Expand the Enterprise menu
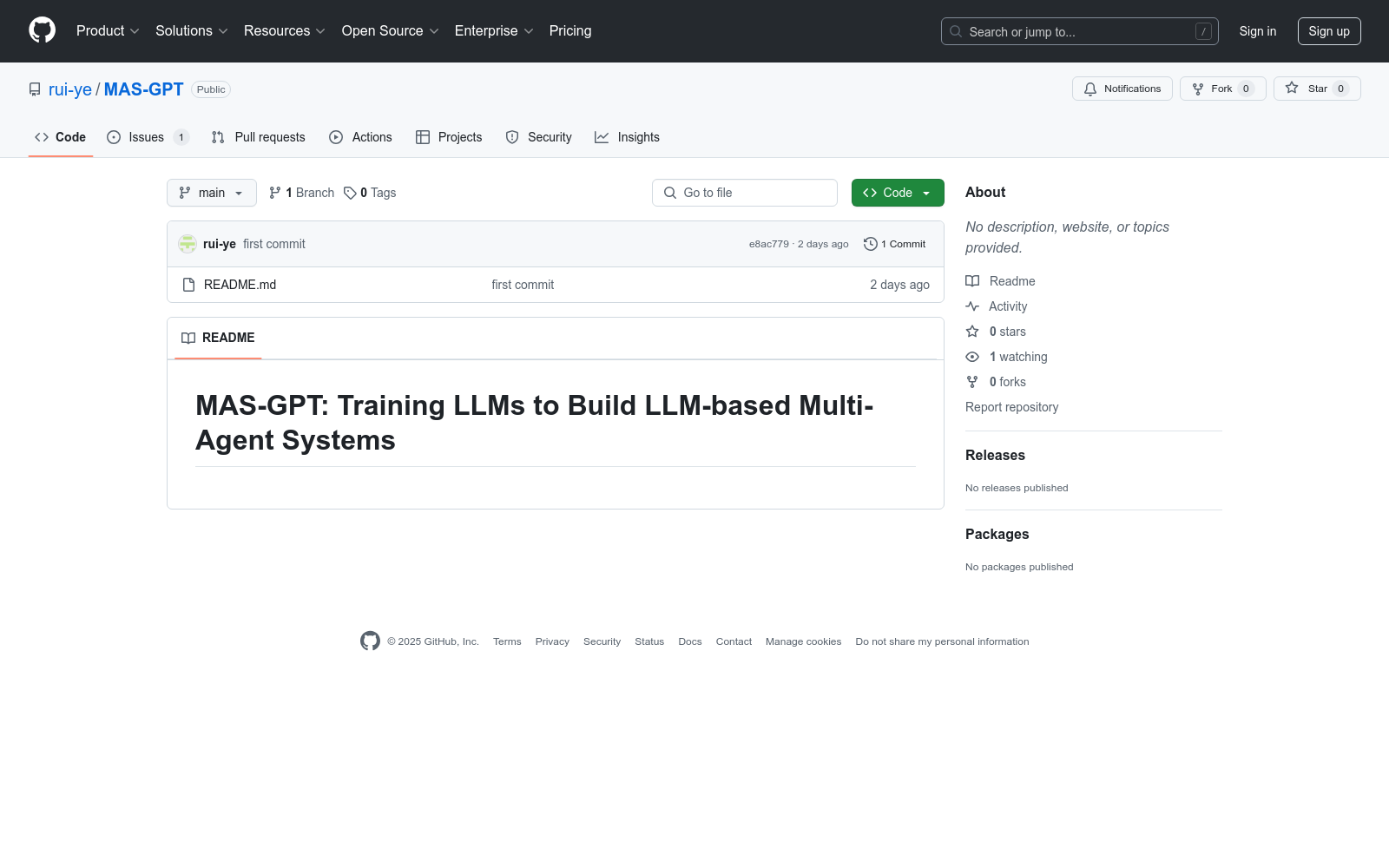This screenshot has width=1389, height=868. pyautogui.click(x=494, y=31)
